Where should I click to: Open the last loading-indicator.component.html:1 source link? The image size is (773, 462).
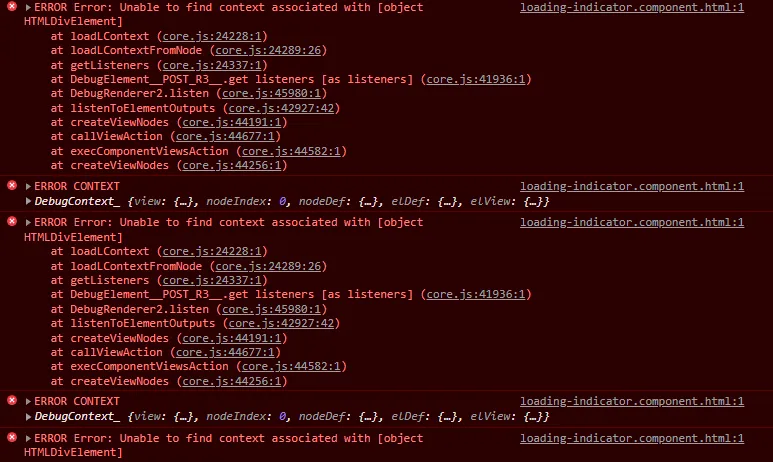632,438
